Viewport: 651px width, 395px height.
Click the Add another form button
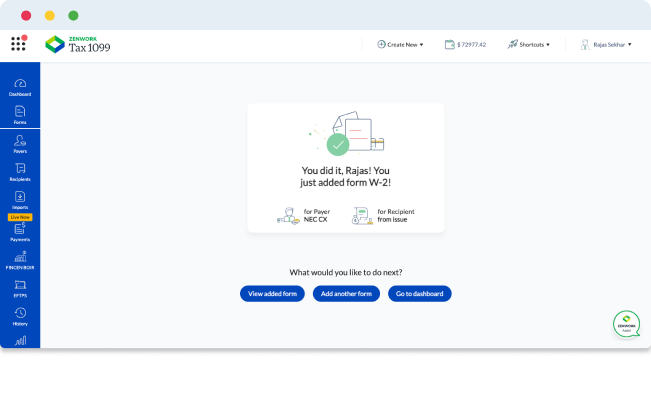click(346, 294)
